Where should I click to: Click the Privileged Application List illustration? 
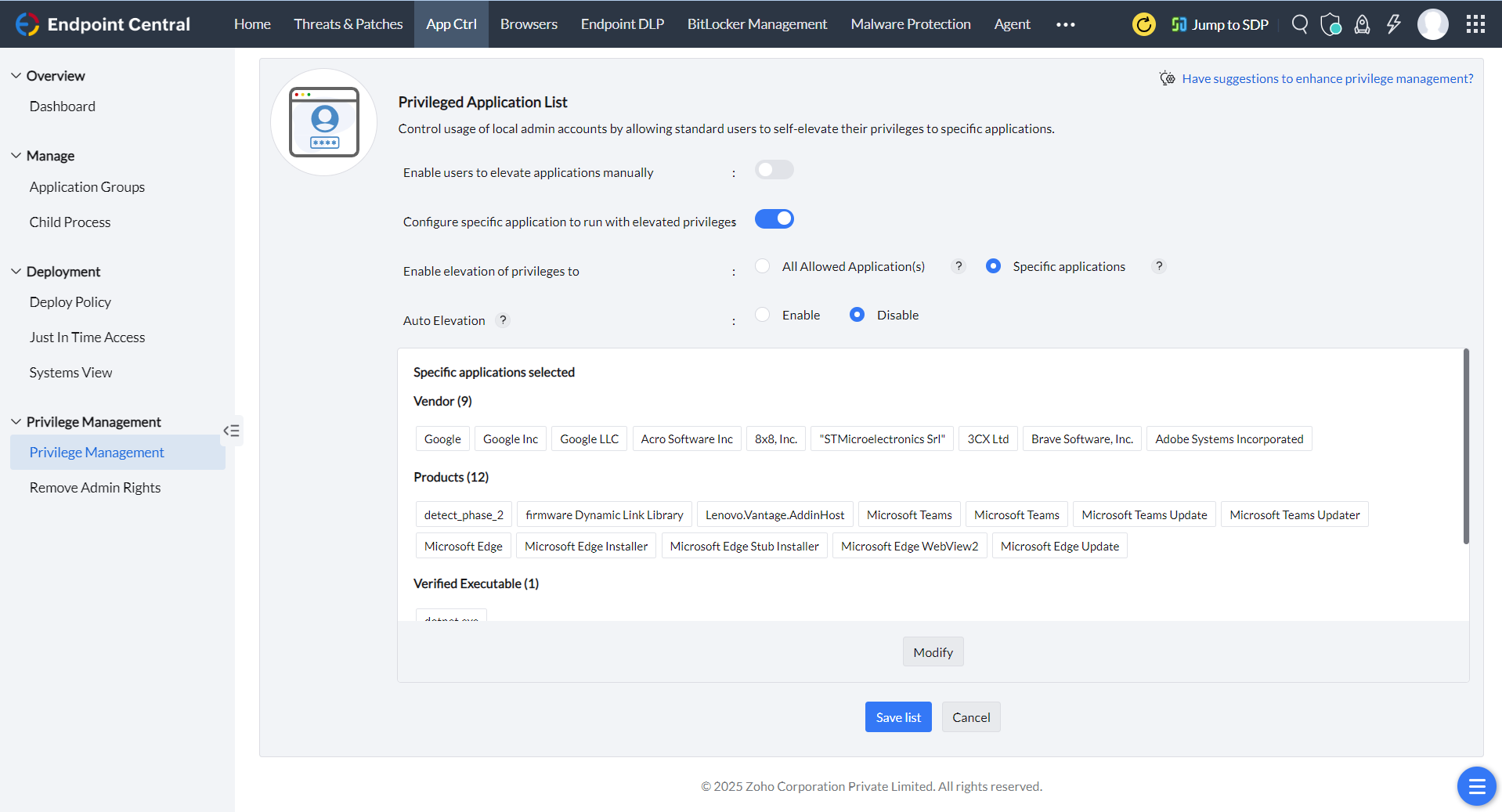[324, 122]
